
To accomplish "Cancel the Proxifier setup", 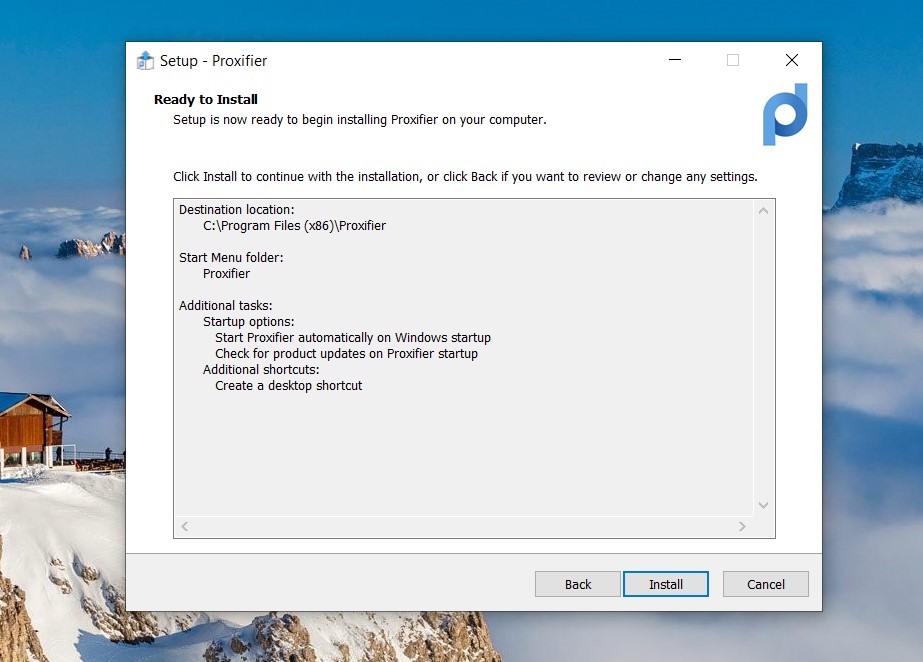I will point(765,584).
